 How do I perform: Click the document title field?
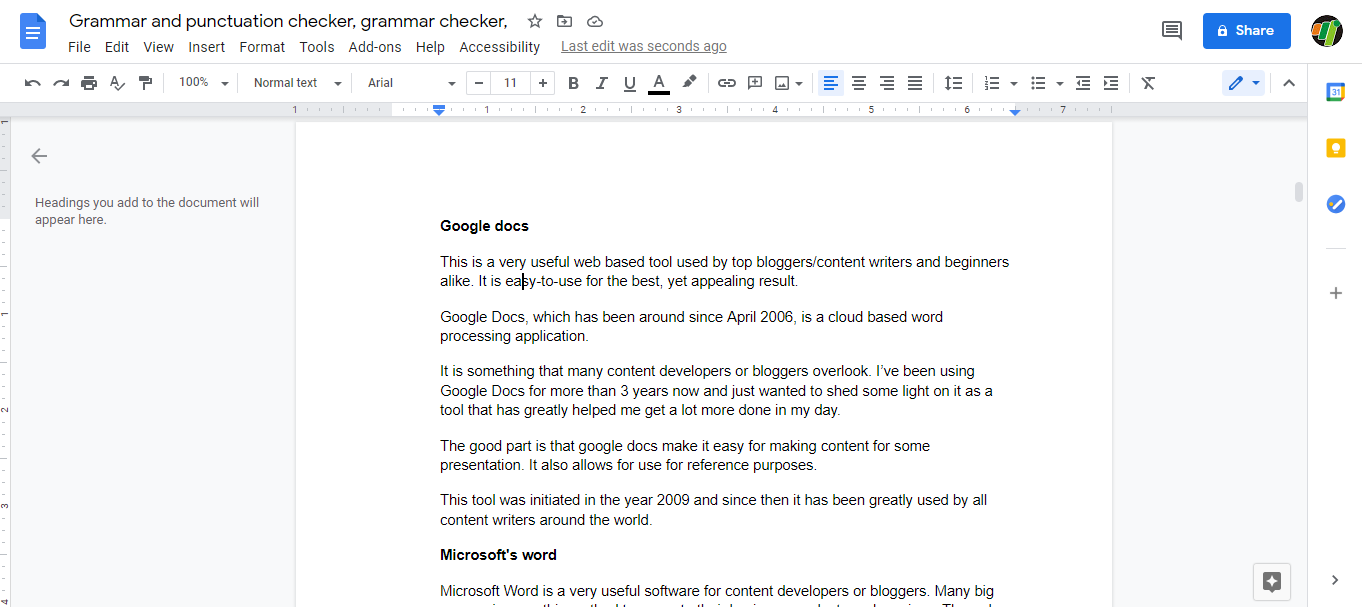coord(289,21)
